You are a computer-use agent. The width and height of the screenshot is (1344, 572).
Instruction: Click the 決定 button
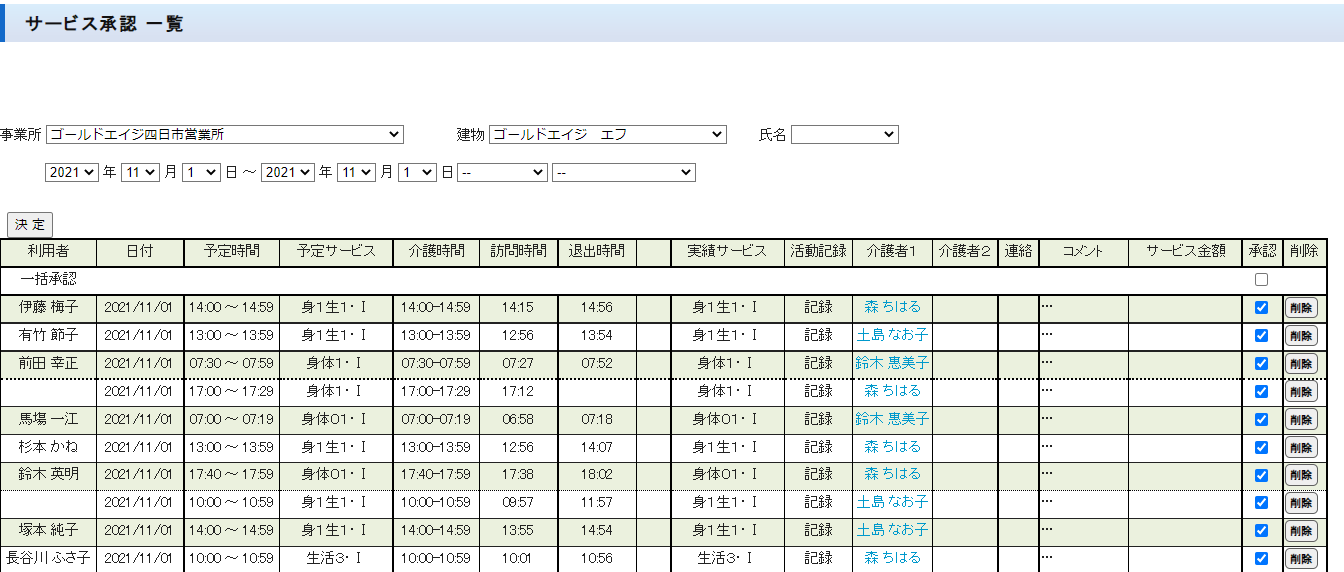[29, 225]
